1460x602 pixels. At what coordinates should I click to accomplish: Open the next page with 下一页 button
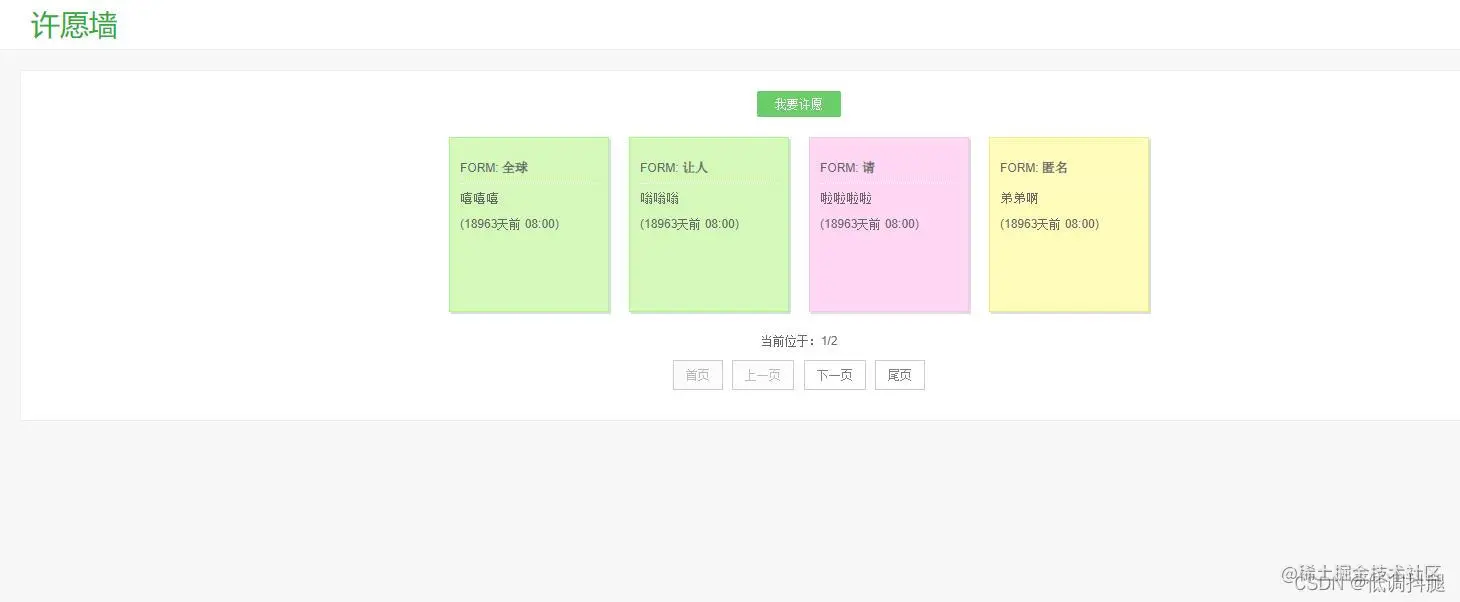pyautogui.click(x=834, y=374)
